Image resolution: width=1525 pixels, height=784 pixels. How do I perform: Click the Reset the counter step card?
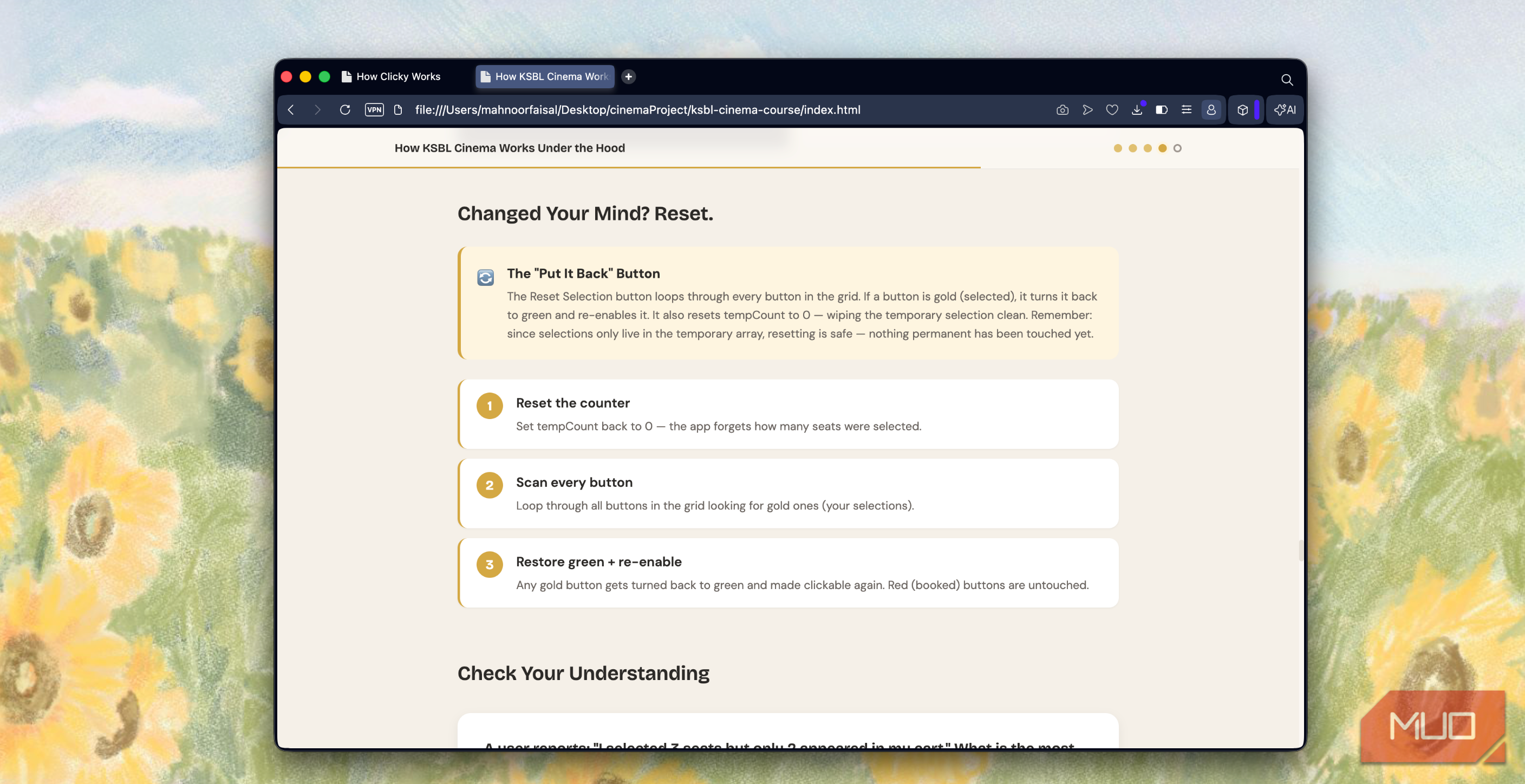click(788, 414)
